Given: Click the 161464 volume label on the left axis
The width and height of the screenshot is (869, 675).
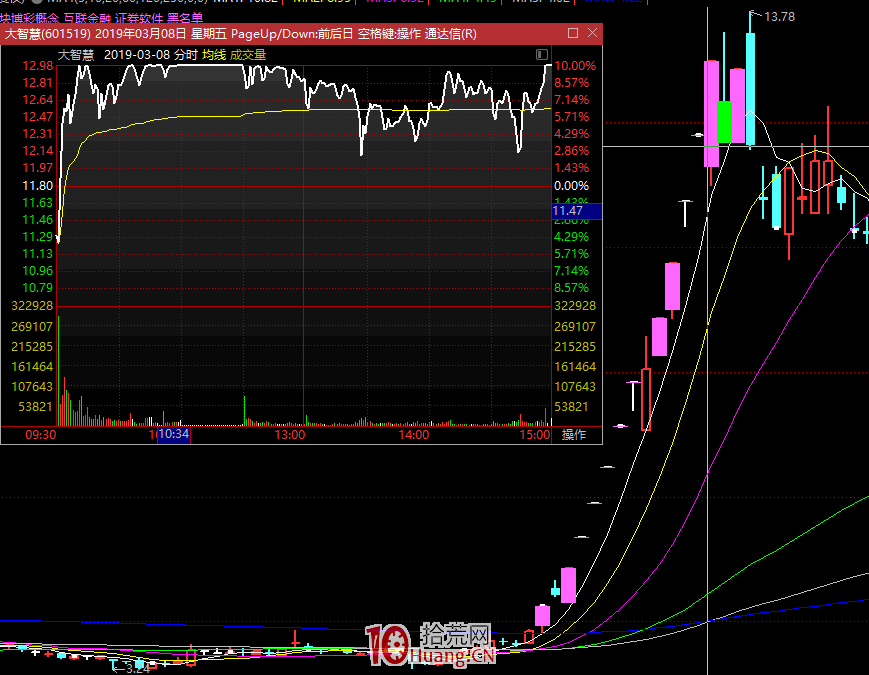Looking at the screenshot, I should click(32, 367).
